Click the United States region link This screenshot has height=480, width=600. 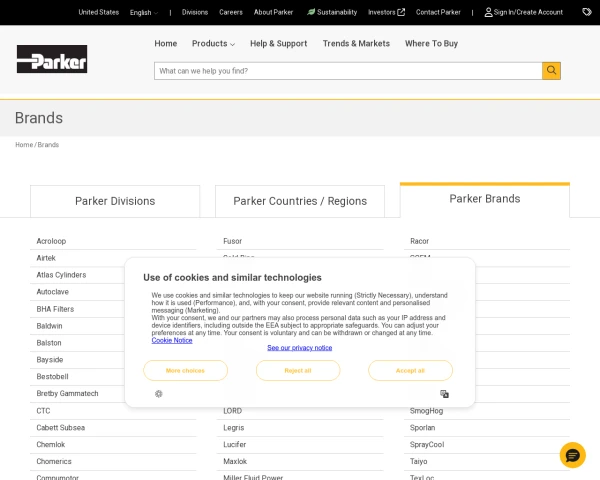point(99,12)
